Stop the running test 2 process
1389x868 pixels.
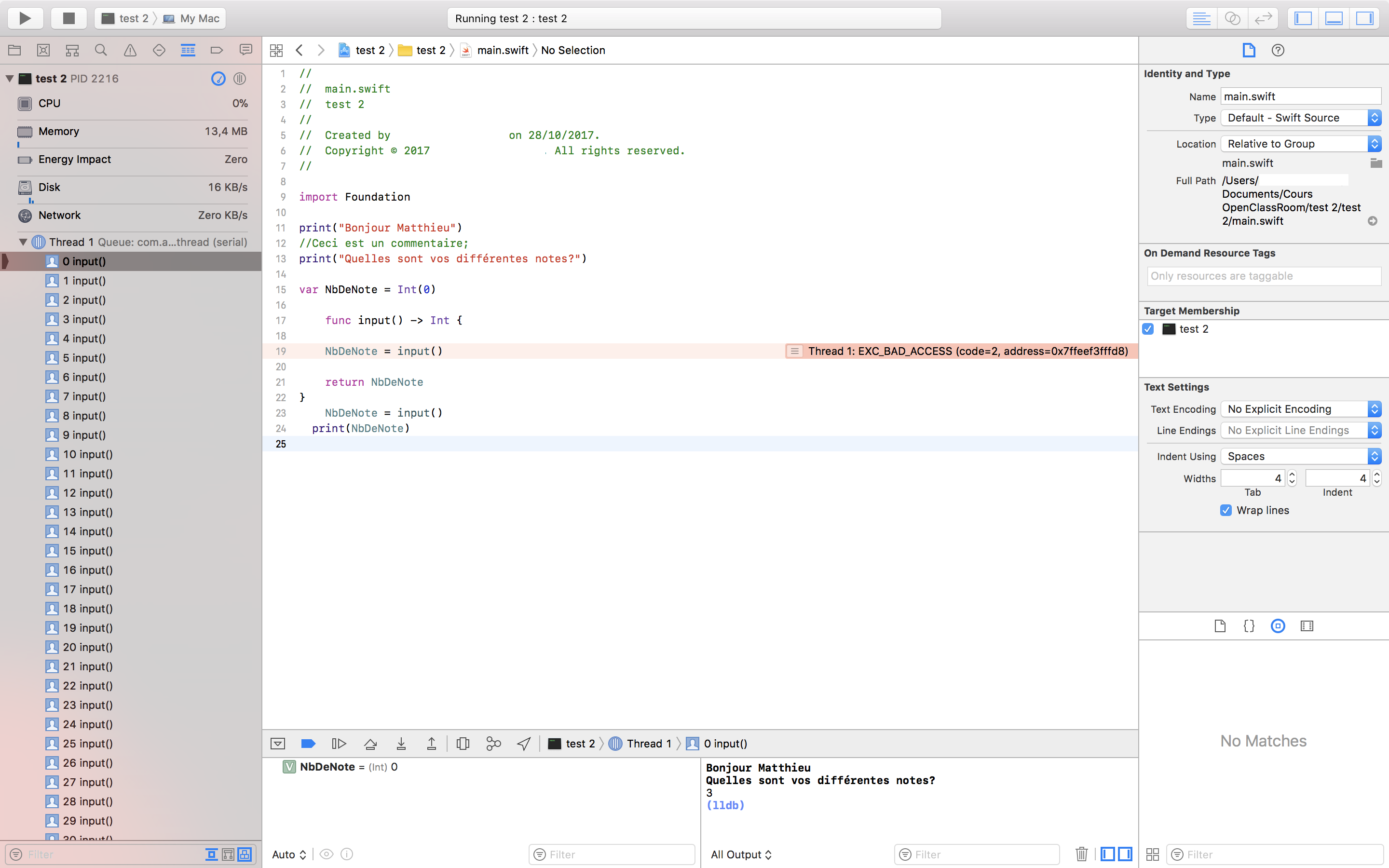pyautogui.click(x=68, y=18)
